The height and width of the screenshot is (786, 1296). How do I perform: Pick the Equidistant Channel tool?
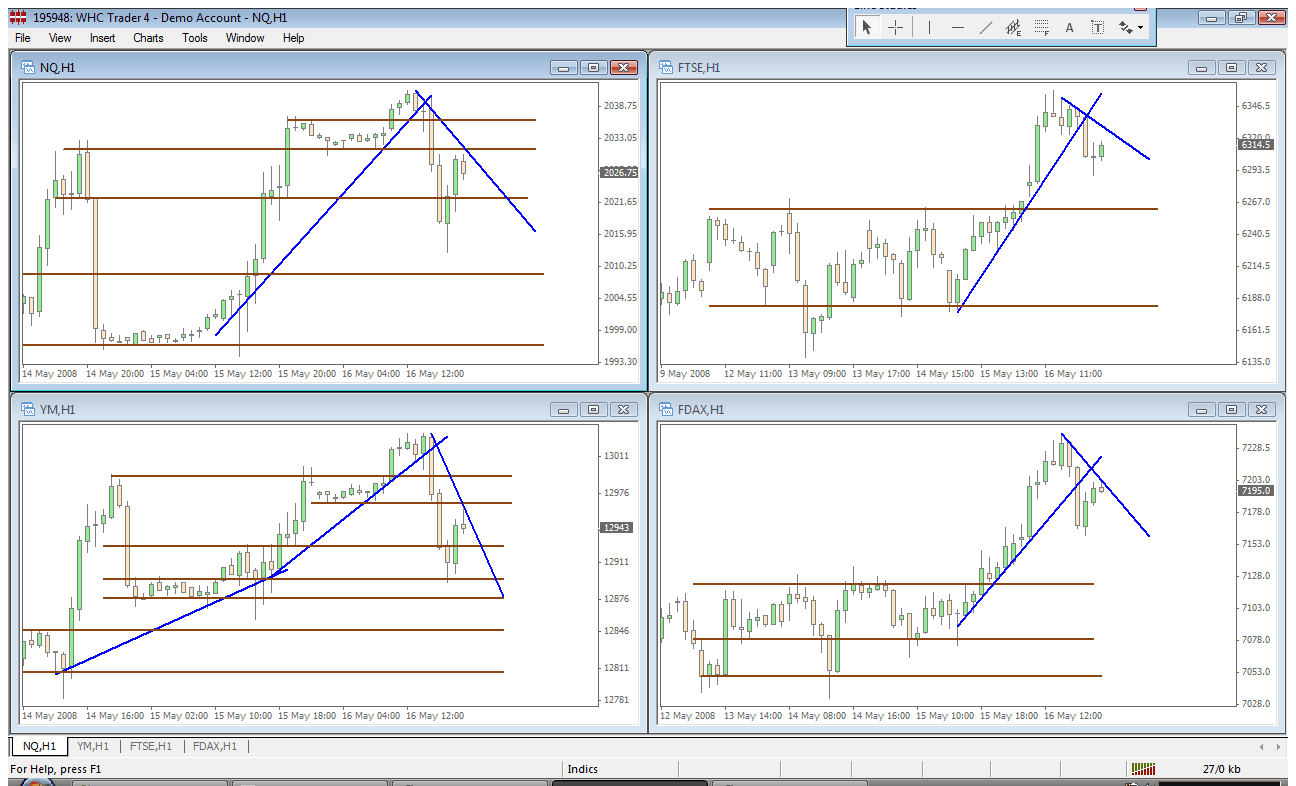click(1014, 28)
